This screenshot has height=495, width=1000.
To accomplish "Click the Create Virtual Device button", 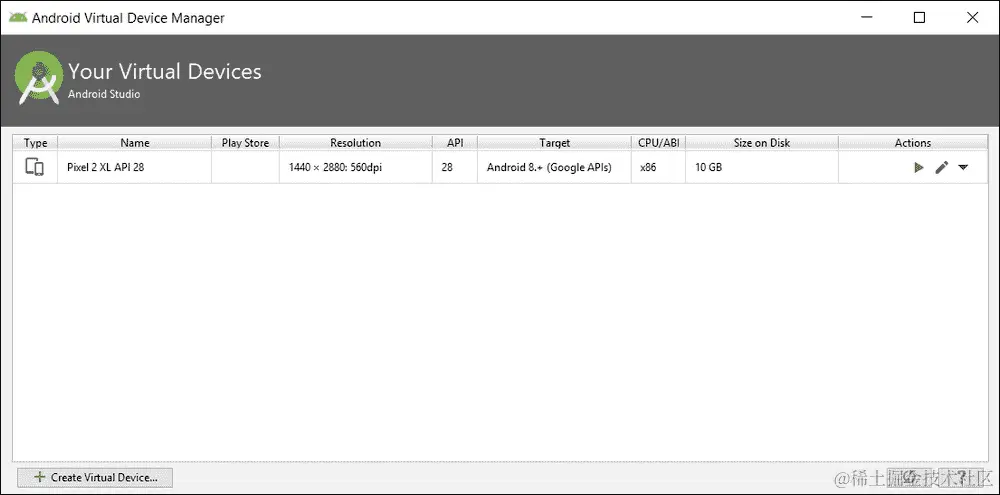I will pos(95,477).
